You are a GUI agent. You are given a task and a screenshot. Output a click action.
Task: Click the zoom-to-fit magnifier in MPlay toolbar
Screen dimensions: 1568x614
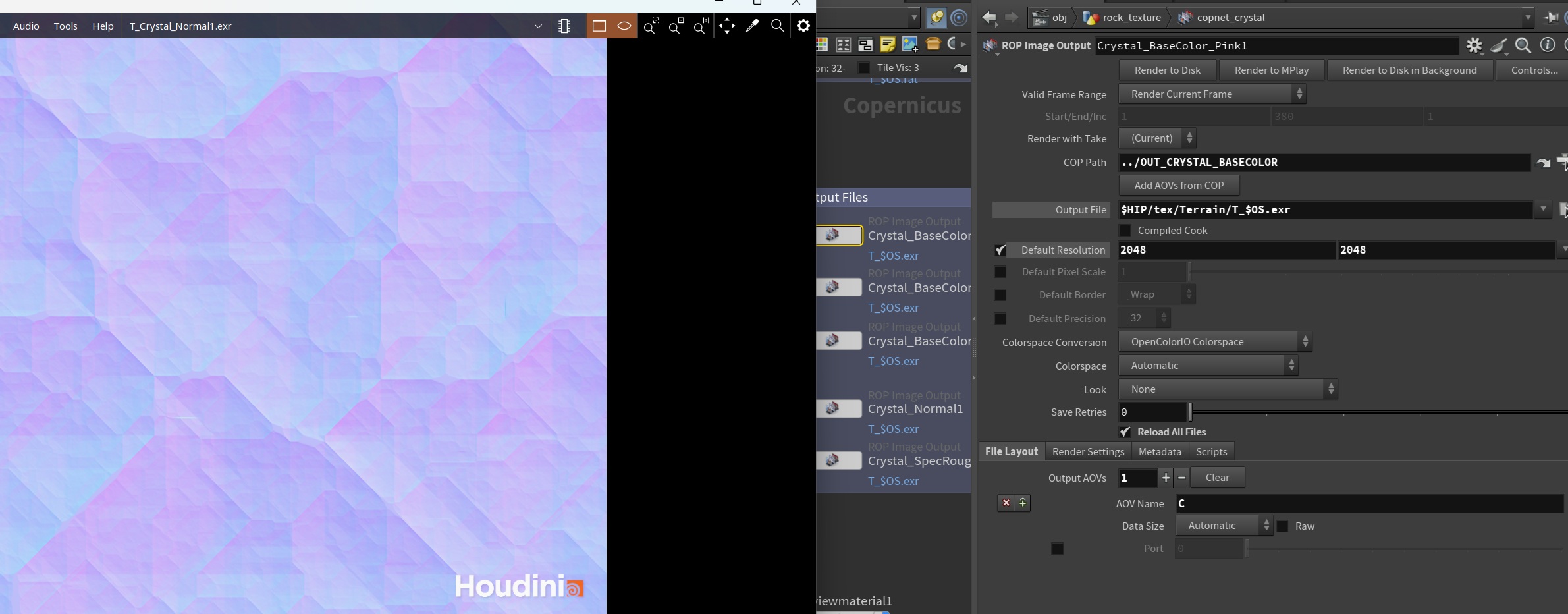651,26
